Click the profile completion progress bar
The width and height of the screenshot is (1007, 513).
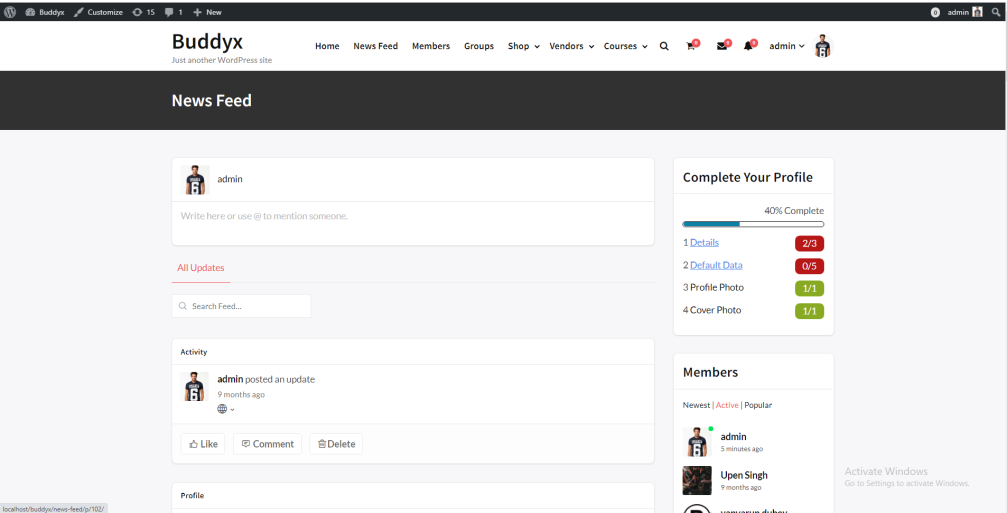coord(753,224)
